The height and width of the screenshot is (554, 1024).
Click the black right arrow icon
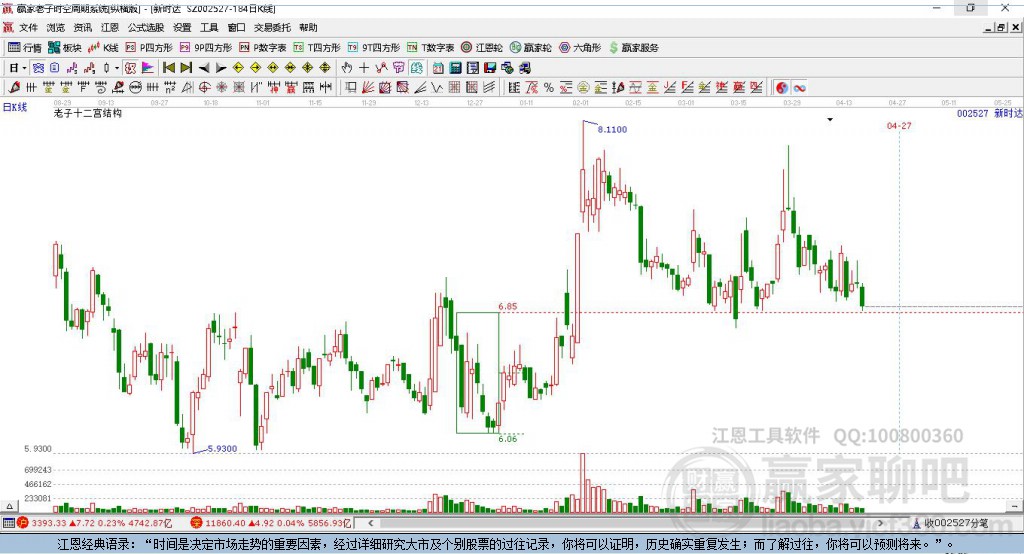(x=221, y=68)
